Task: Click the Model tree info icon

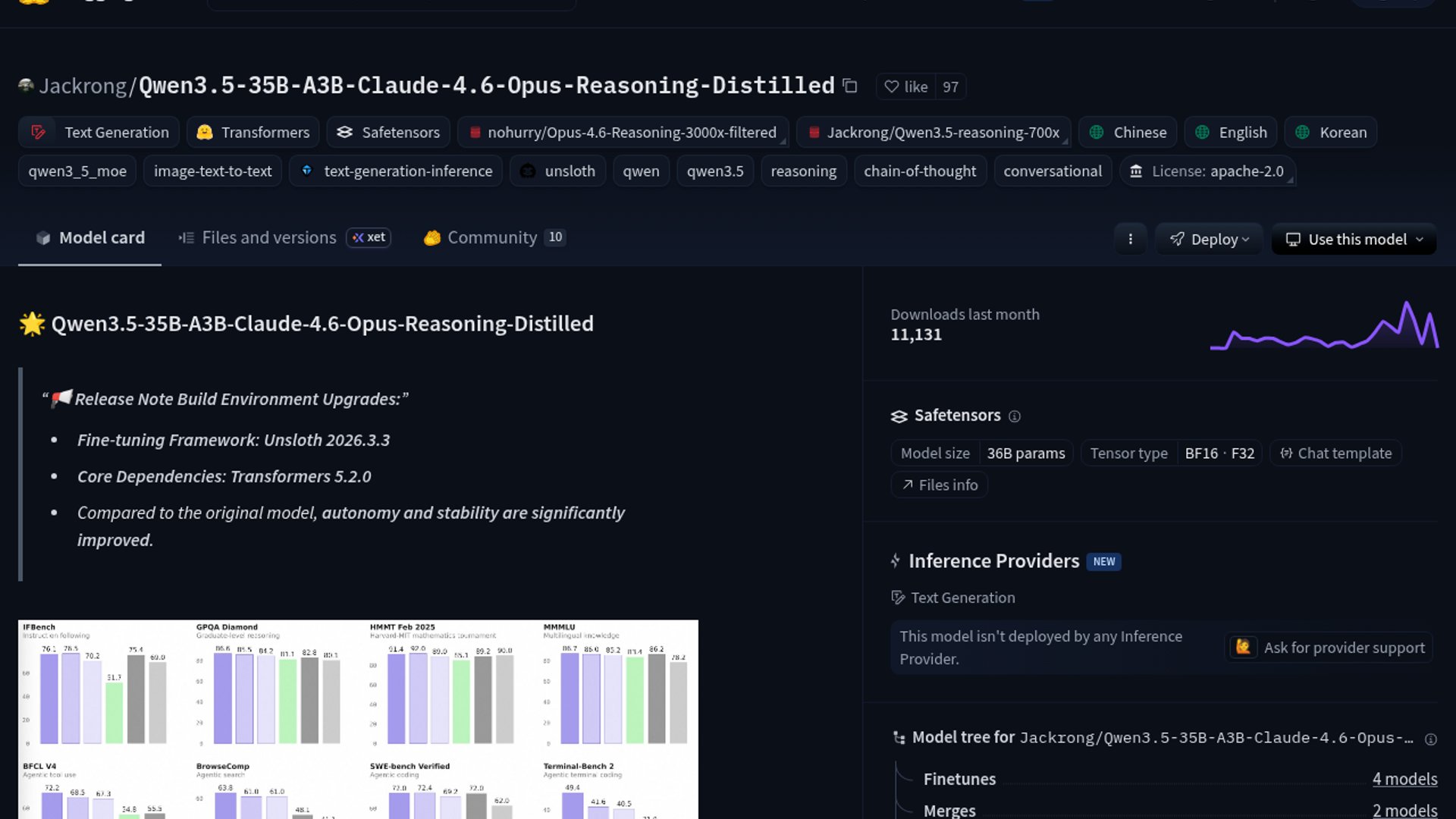Action: (x=1430, y=739)
